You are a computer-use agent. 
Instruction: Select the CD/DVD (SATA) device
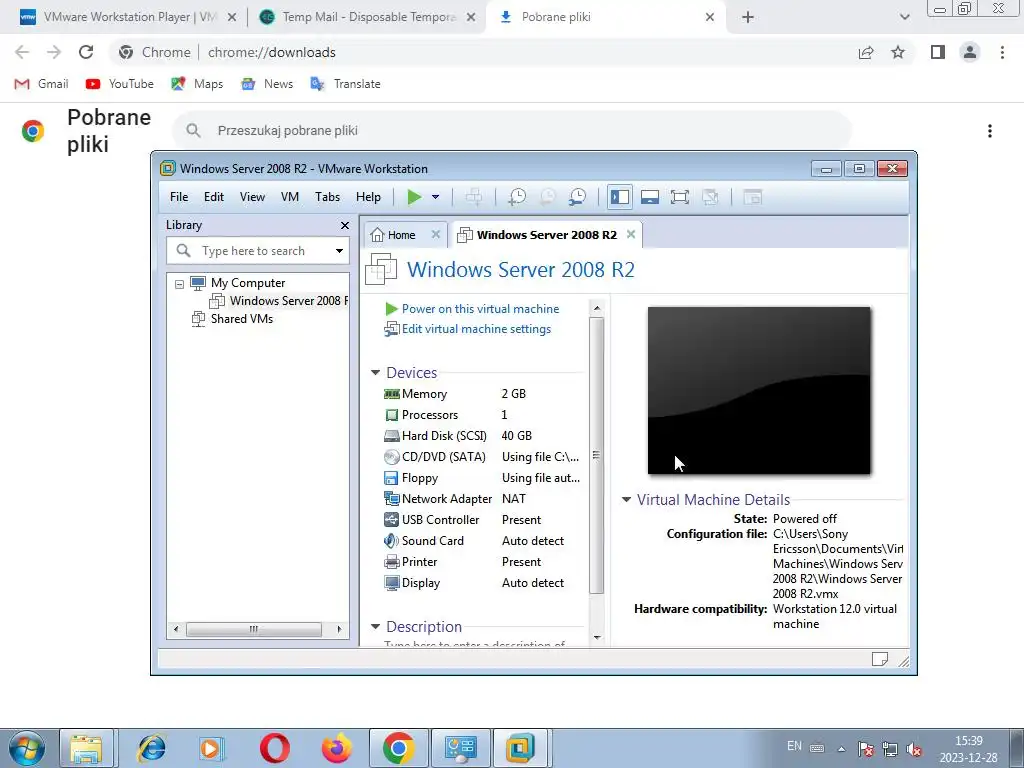[482, 456]
